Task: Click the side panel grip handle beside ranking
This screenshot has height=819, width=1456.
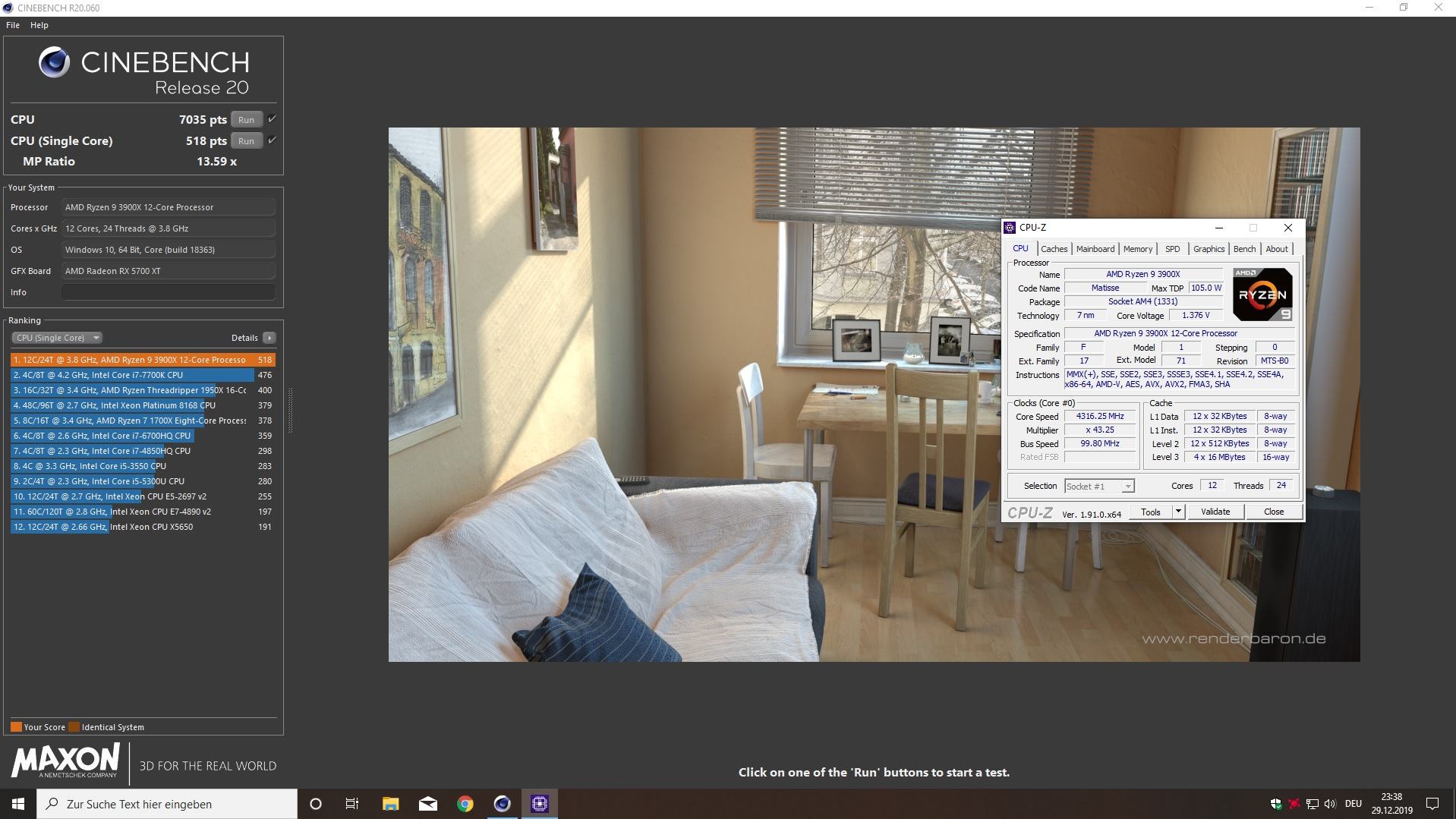Action: 290,410
